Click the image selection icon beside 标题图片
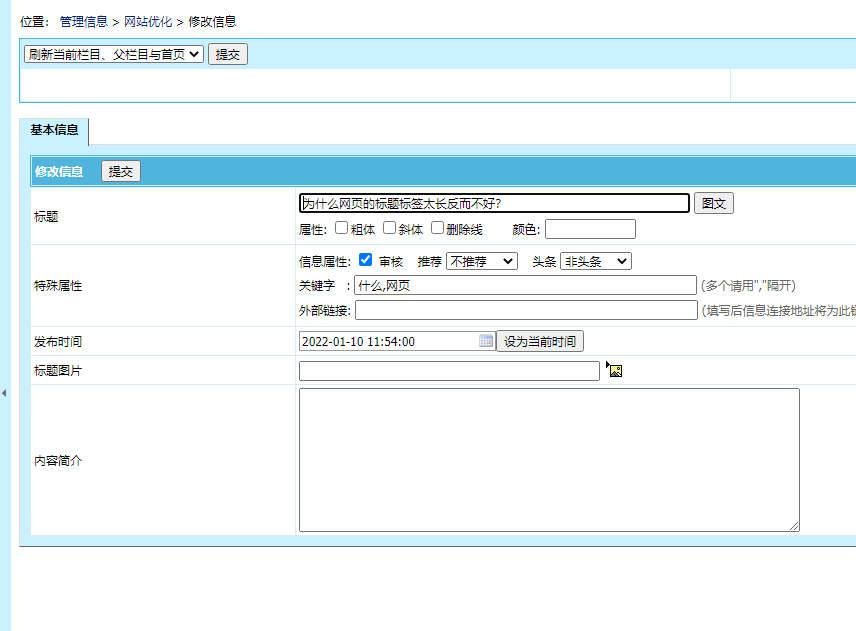The image size is (856, 631). [x=614, y=370]
